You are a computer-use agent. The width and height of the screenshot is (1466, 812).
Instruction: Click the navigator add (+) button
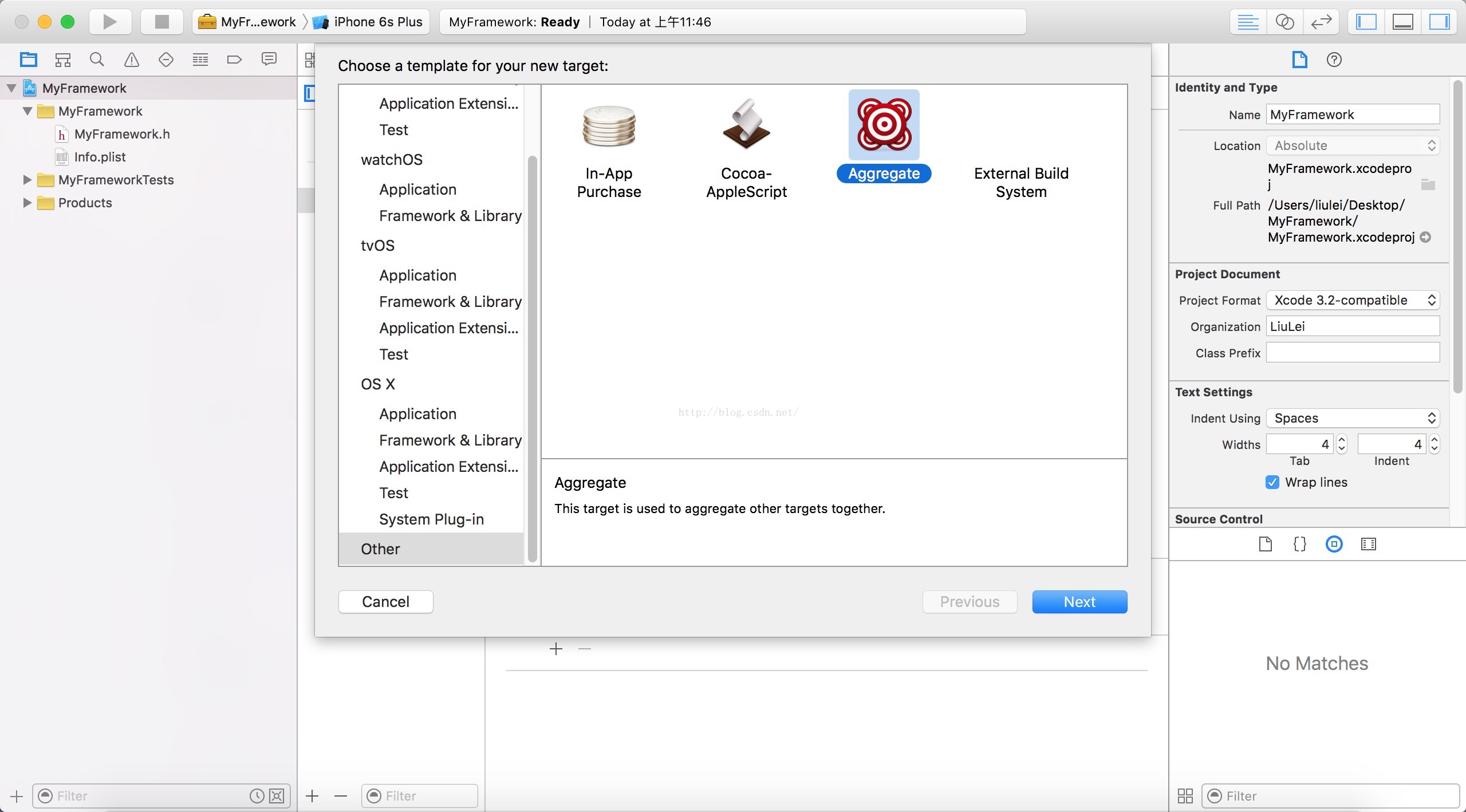click(x=17, y=796)
